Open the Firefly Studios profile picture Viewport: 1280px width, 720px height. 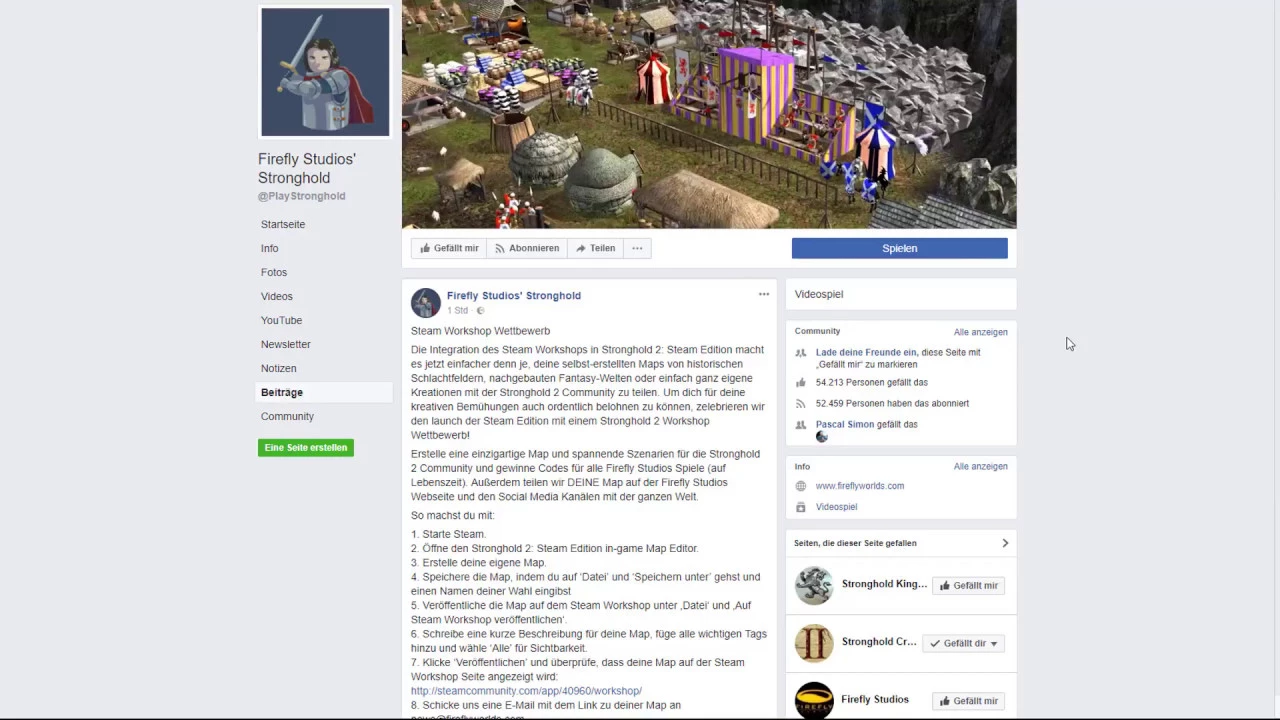pos(325,72)
